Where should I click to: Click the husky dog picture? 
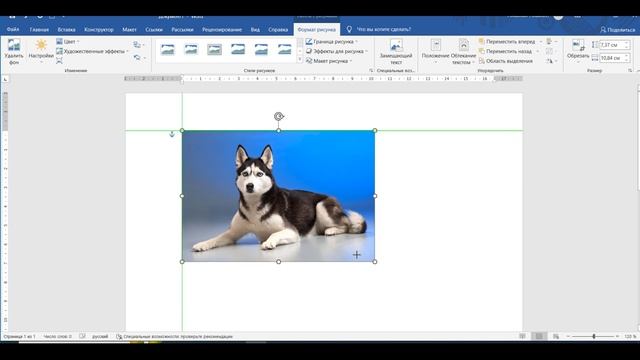[278, 196]
